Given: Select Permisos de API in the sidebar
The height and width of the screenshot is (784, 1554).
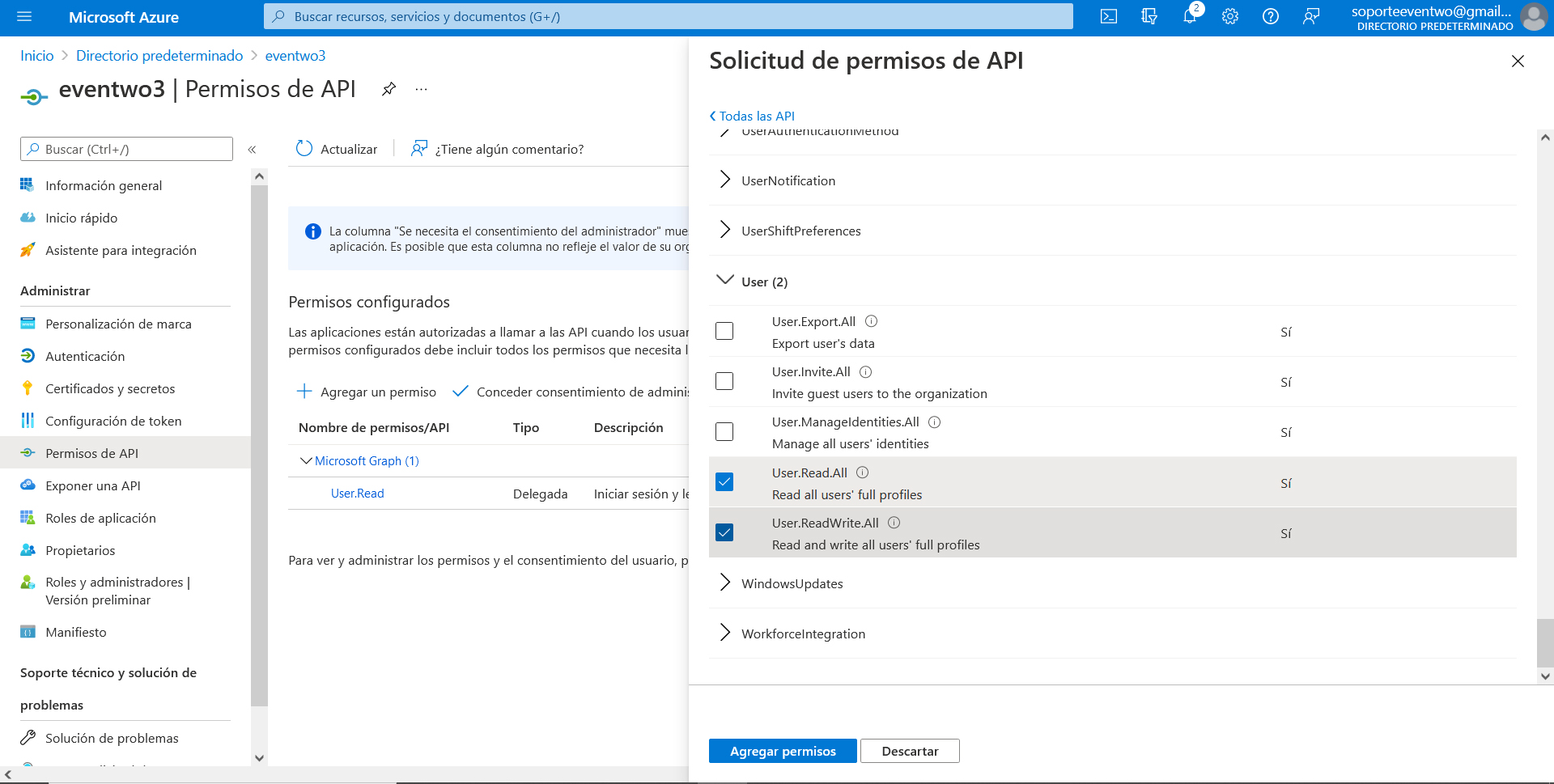Looking at the screenshot, I should 125,453.
